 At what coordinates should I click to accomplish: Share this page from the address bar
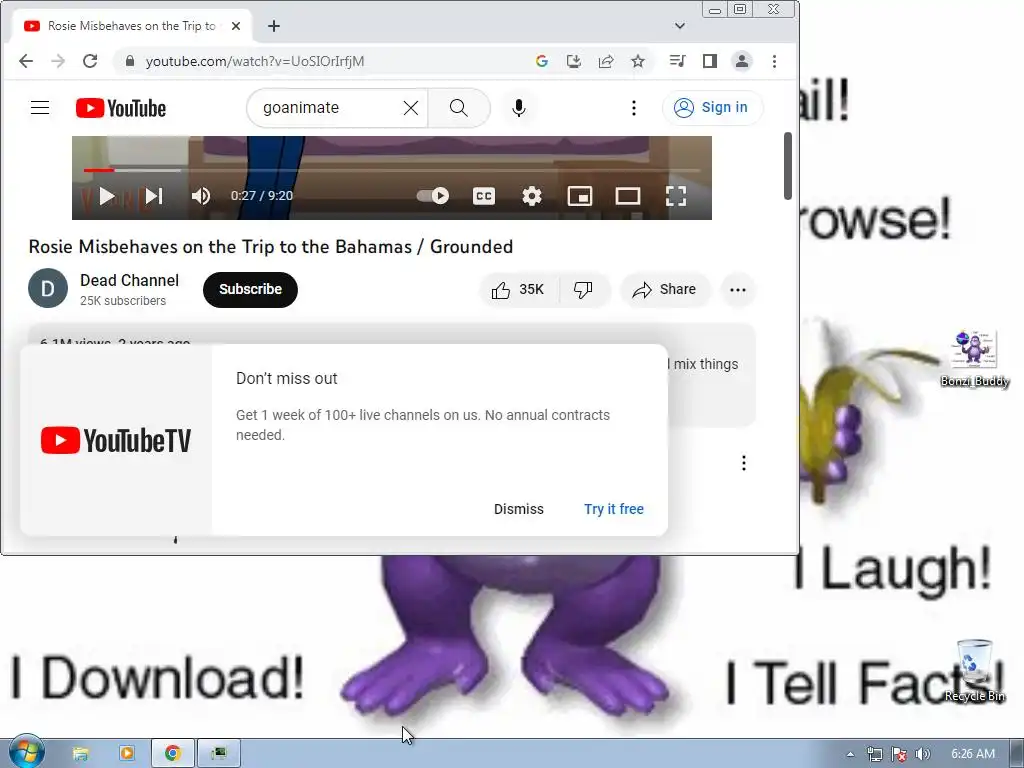(605, 61)
